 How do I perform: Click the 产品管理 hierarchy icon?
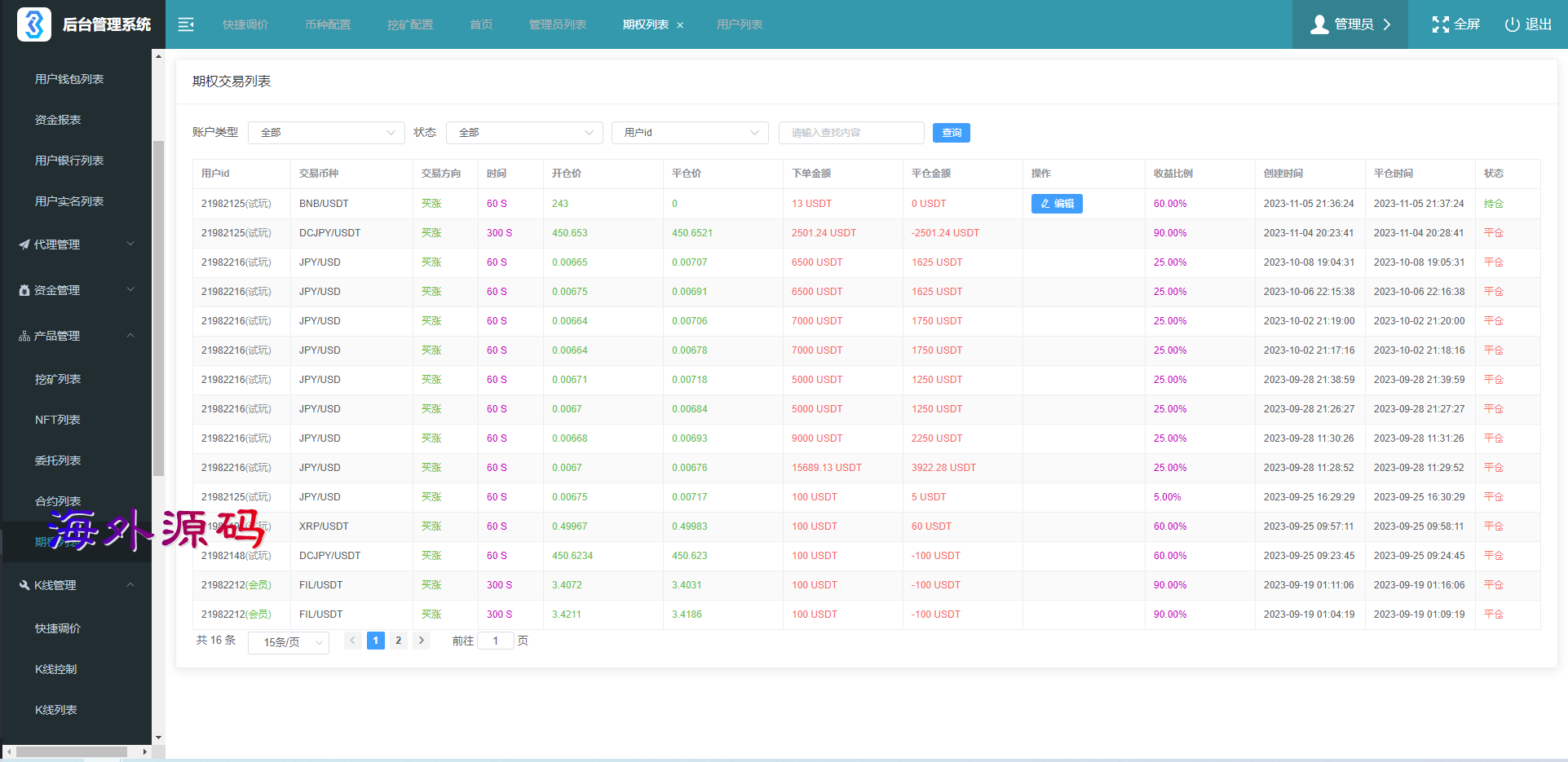pos(24,336)
